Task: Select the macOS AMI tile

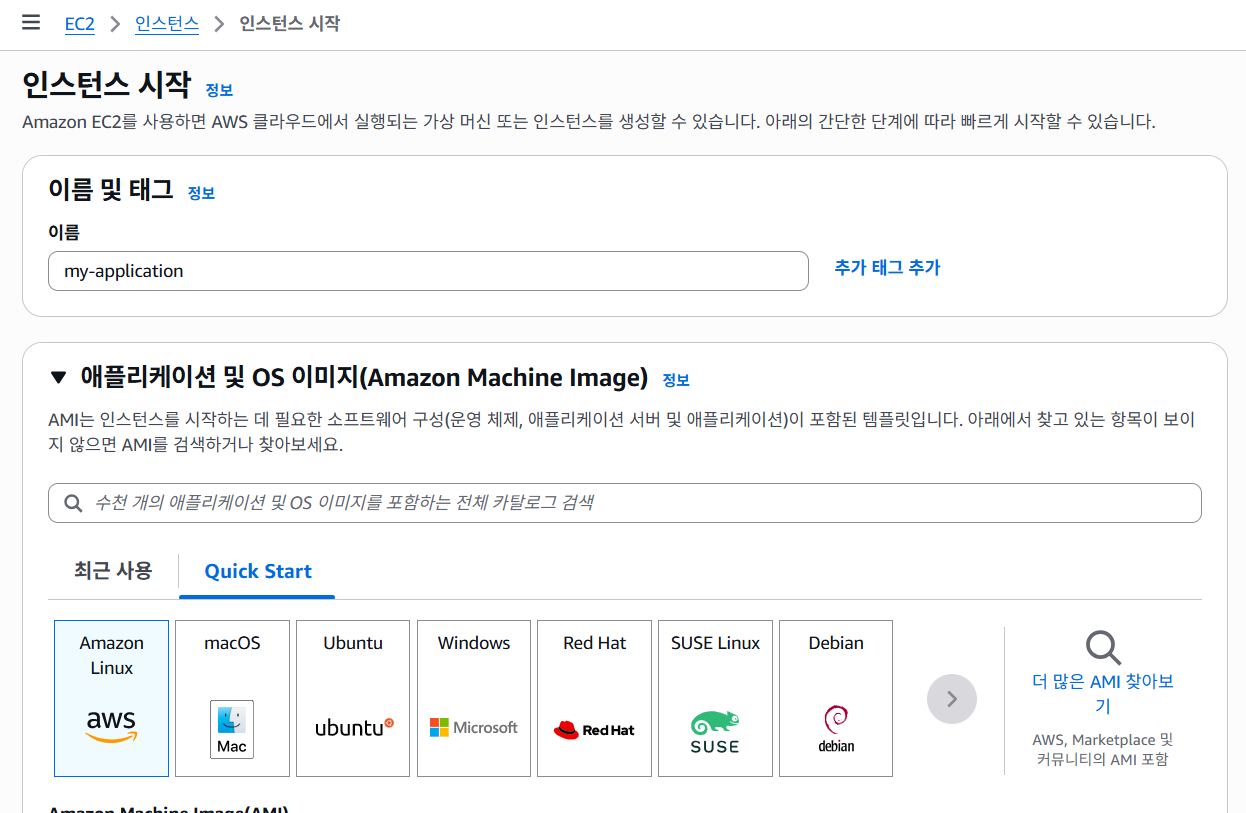Action: tap(232, 698)
